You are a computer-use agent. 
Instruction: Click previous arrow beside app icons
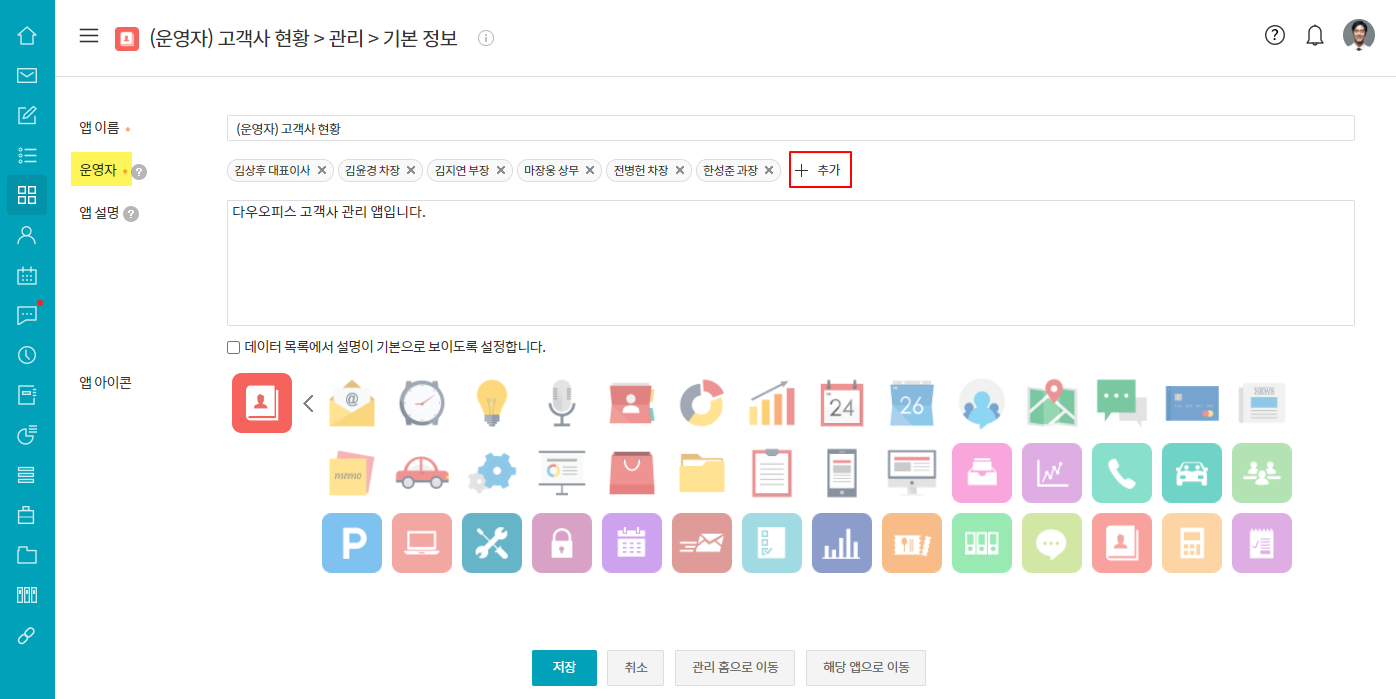pos(308,403)
